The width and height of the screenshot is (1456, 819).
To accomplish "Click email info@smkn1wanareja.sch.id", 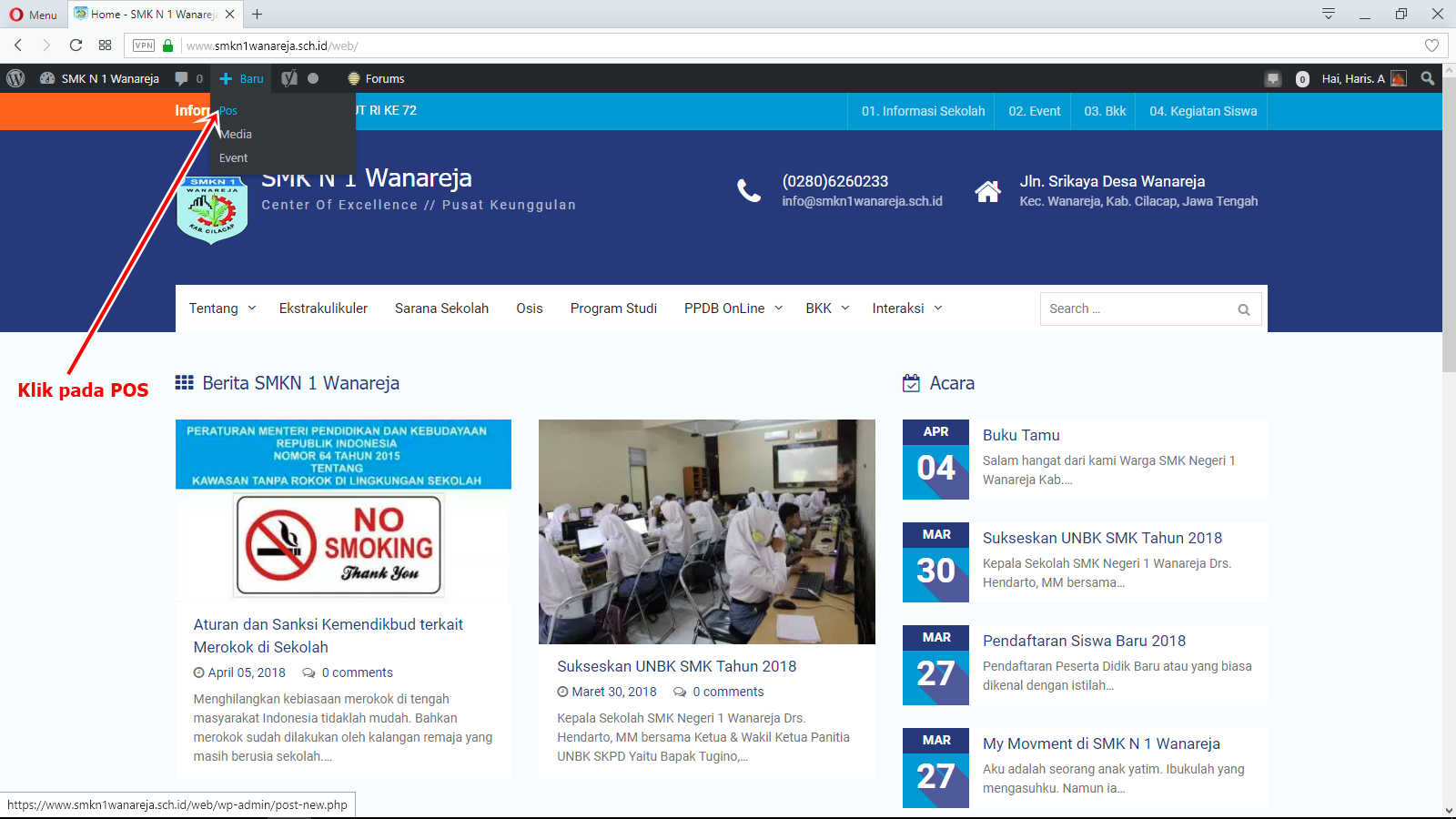I will (862, 201).
